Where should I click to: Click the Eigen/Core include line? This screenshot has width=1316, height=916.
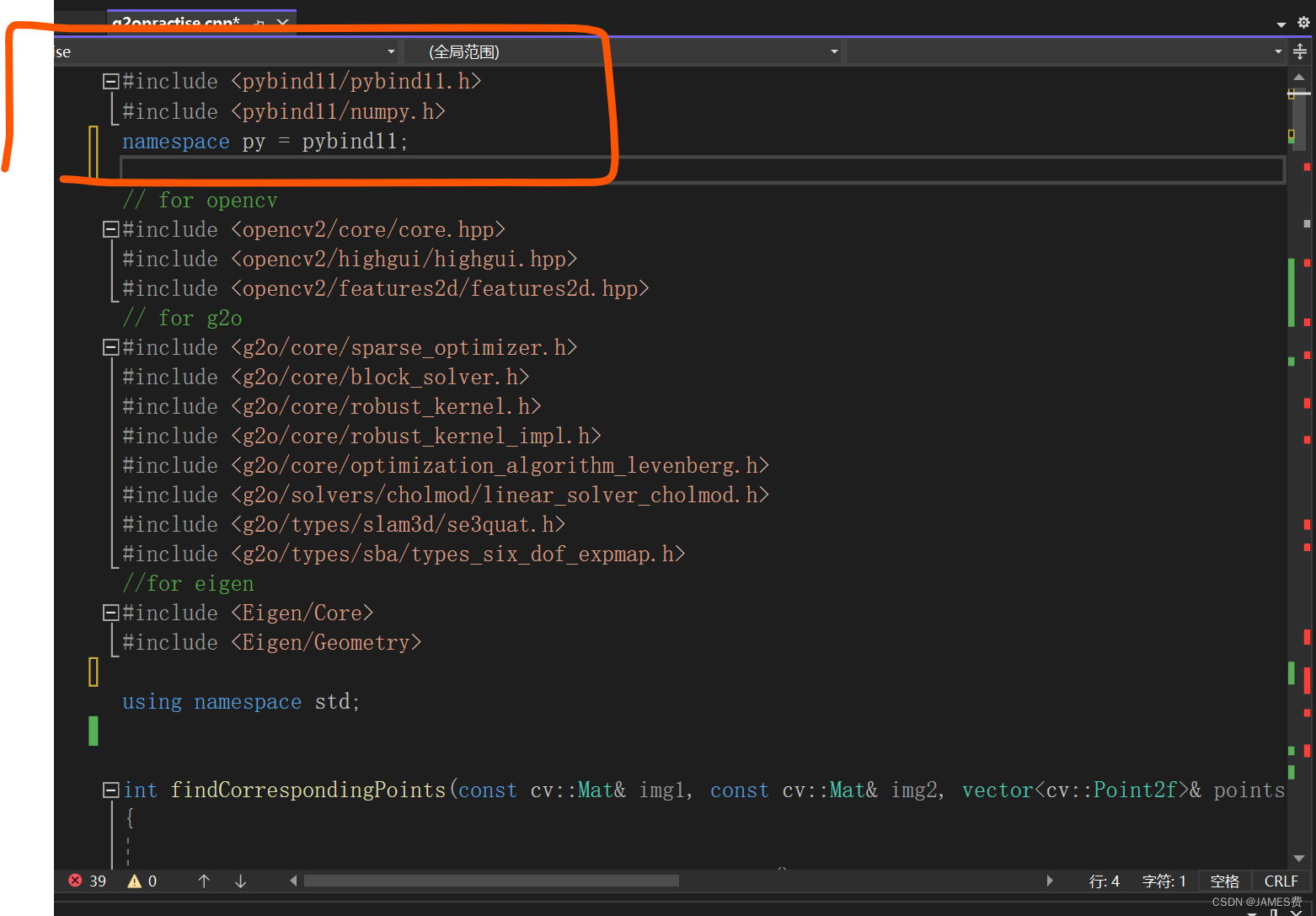(248, 613)
